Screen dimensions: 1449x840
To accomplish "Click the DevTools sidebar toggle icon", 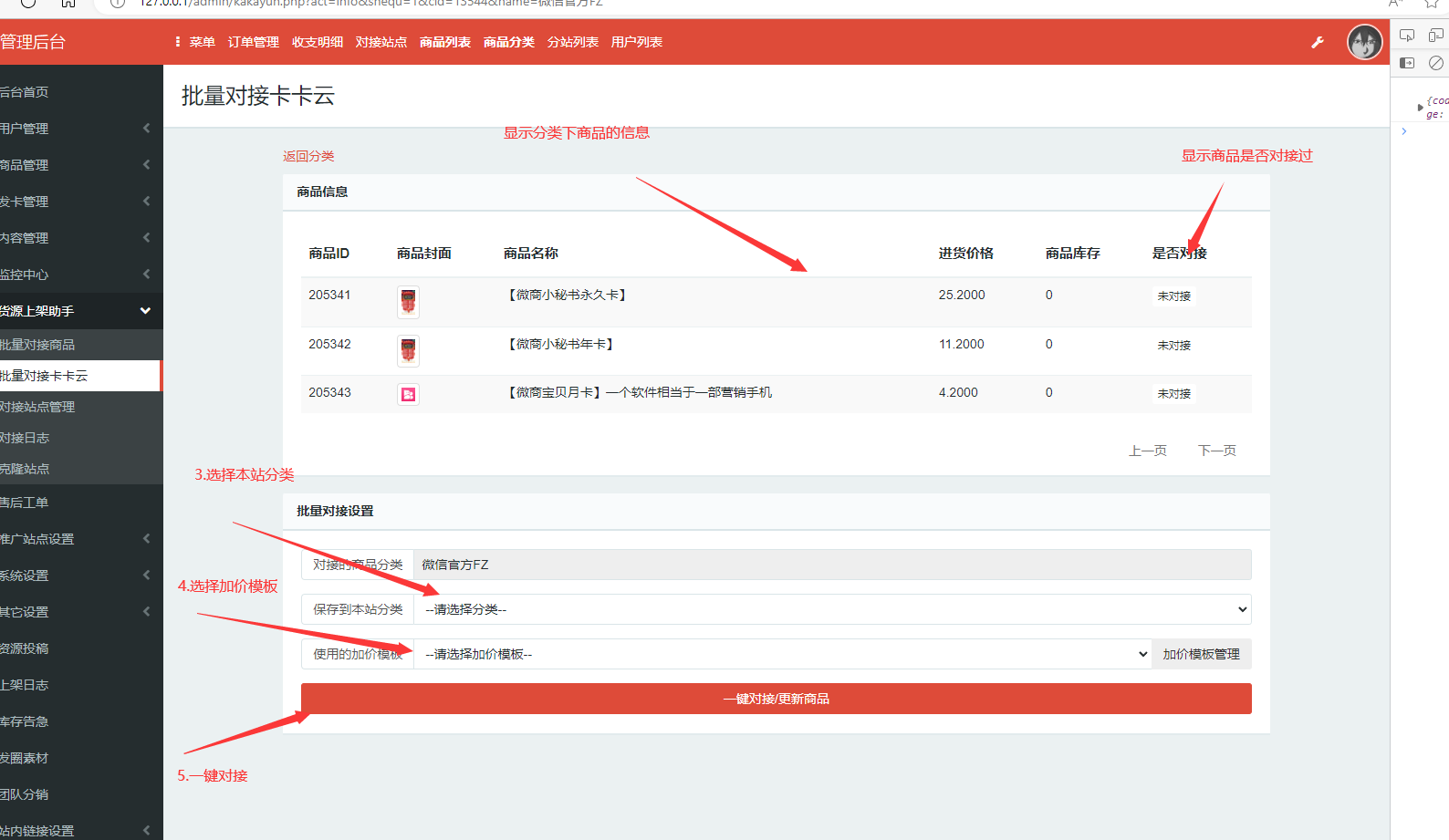I will (x=1407, y=63).
